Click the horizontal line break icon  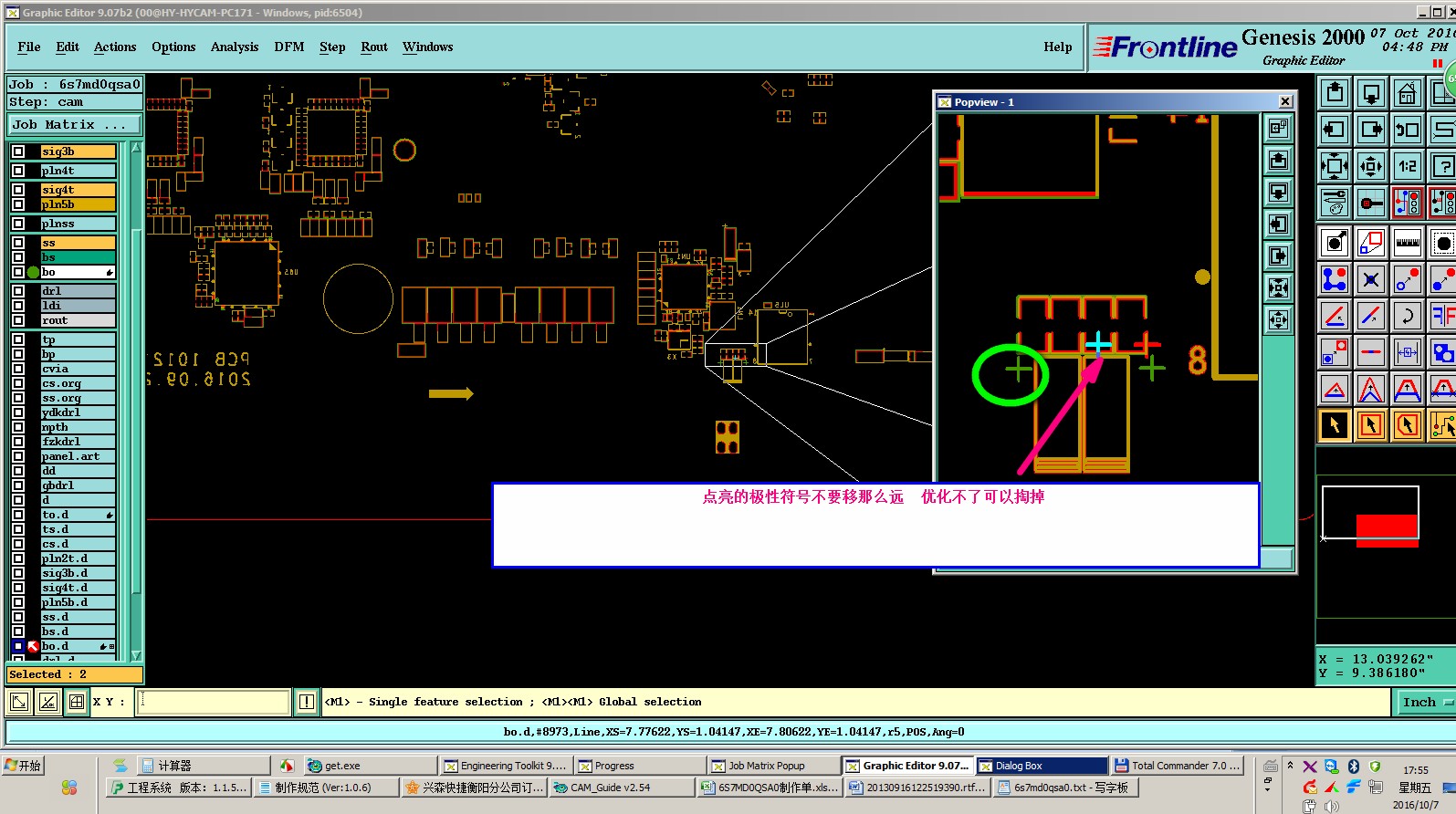[x=1371, y=352]
